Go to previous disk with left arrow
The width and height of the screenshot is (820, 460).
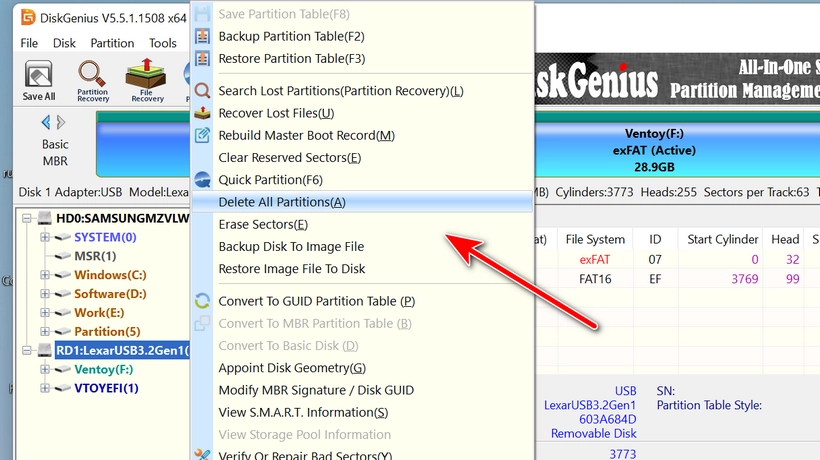[46, 122]
